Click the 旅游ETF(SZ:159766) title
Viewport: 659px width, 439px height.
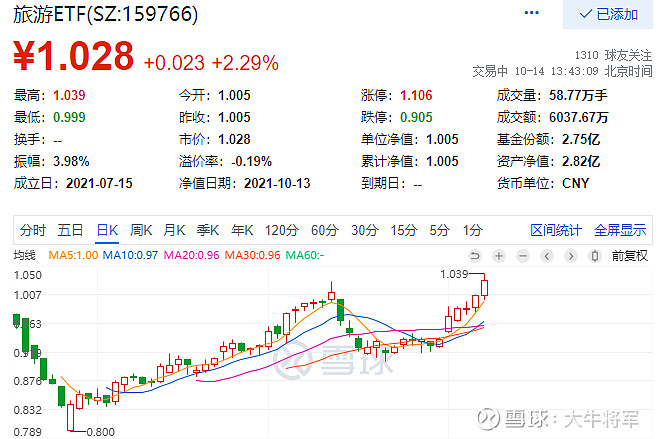click(x=105, y=15)
